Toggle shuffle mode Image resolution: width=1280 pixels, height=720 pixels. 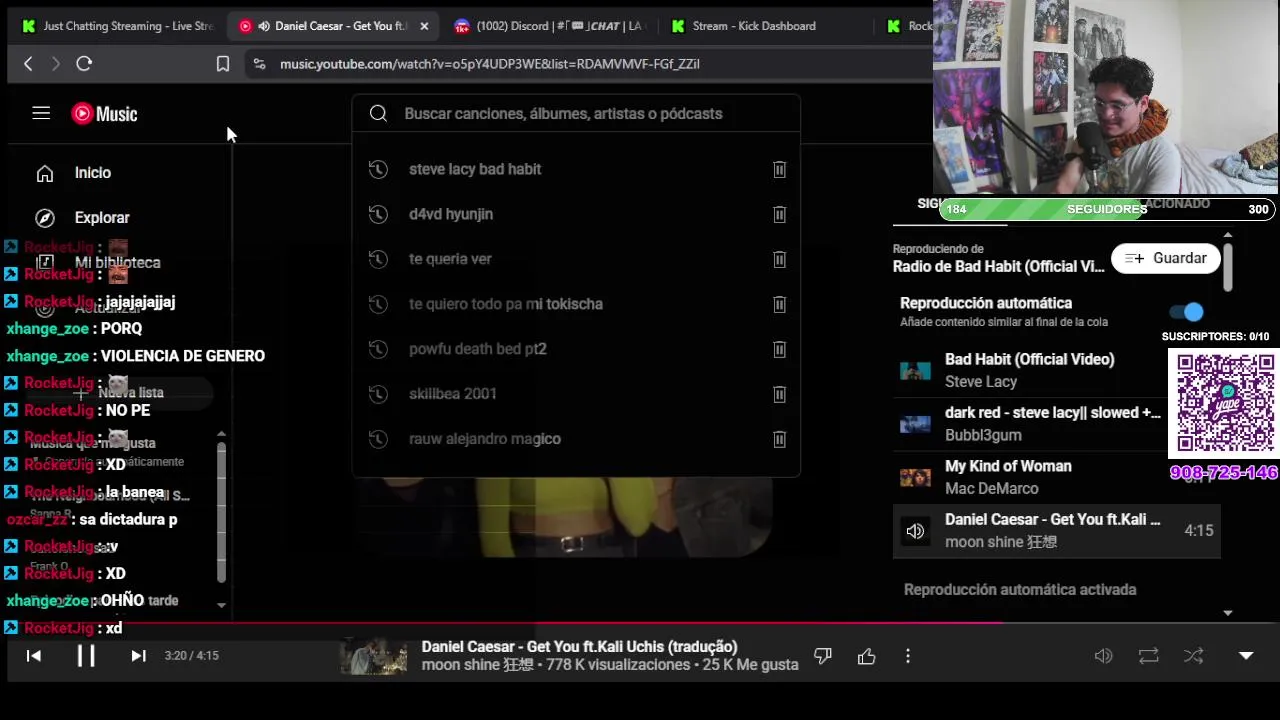[1193, 656]
